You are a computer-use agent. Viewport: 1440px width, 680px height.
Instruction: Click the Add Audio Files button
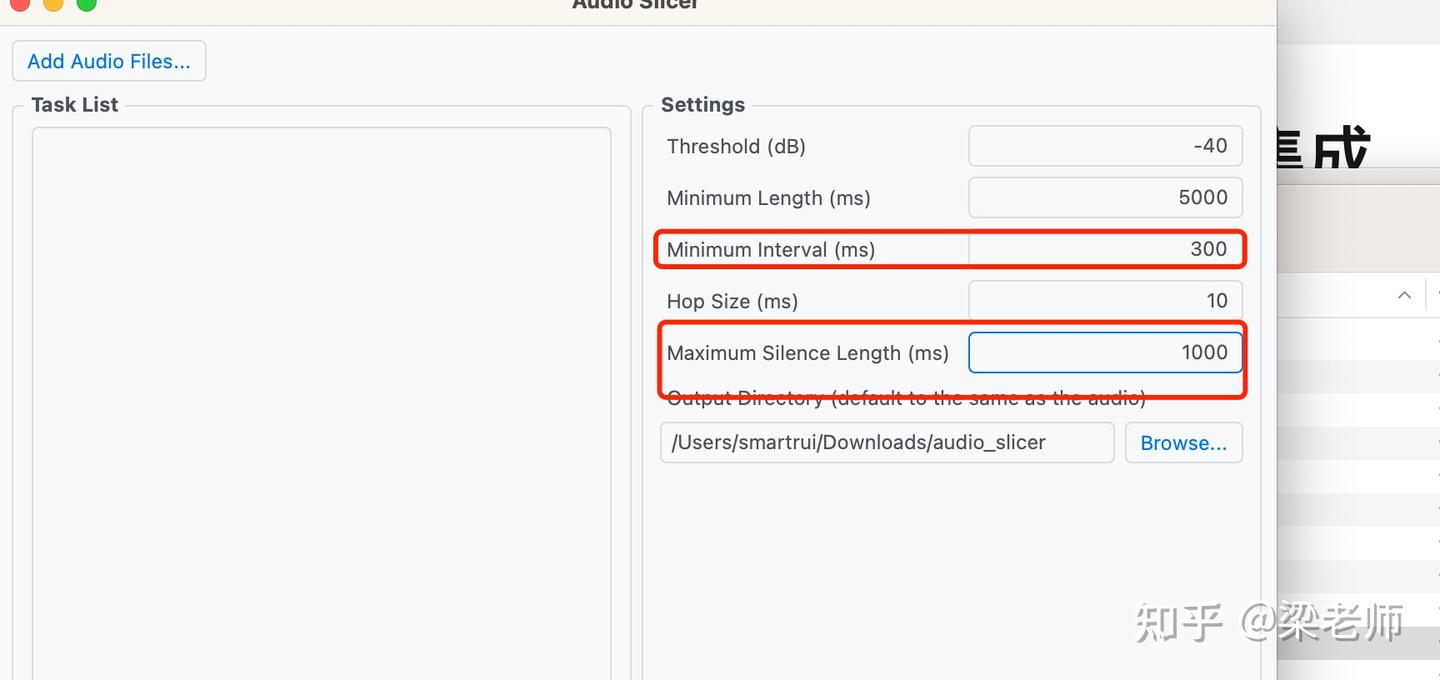click(108, 61)
